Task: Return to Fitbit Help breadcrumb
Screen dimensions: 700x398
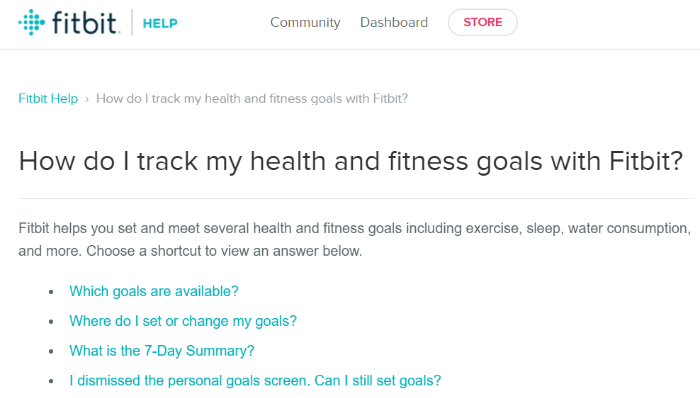Action: (x=48, y=99)
